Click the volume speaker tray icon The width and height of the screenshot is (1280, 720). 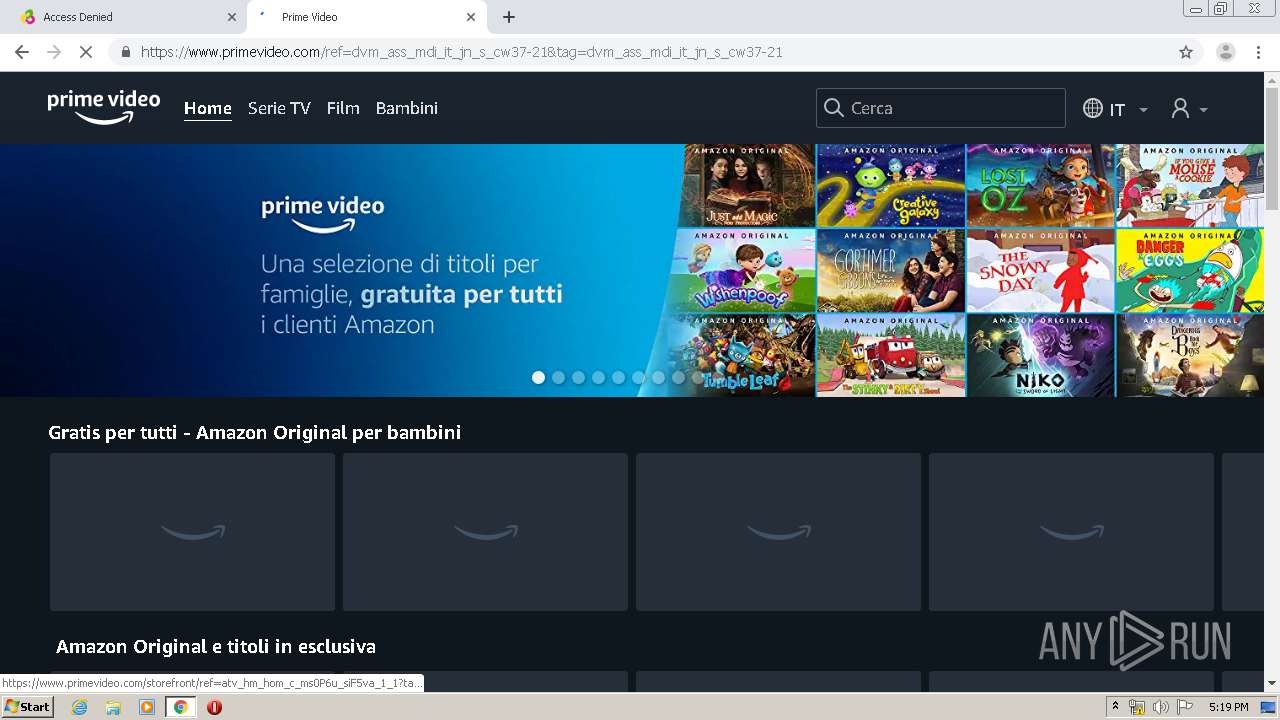coord(1161,707)
